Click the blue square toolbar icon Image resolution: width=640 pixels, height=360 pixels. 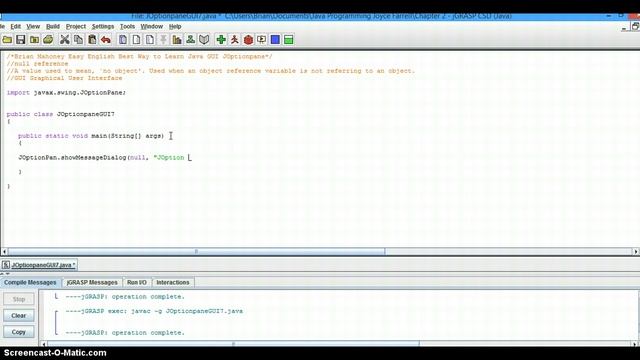275,40
